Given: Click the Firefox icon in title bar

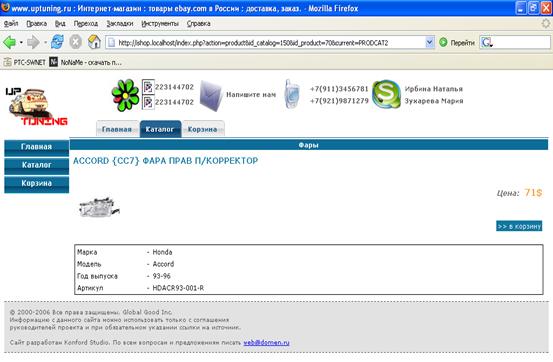Looking at the screenshot, I should point(5,7).
